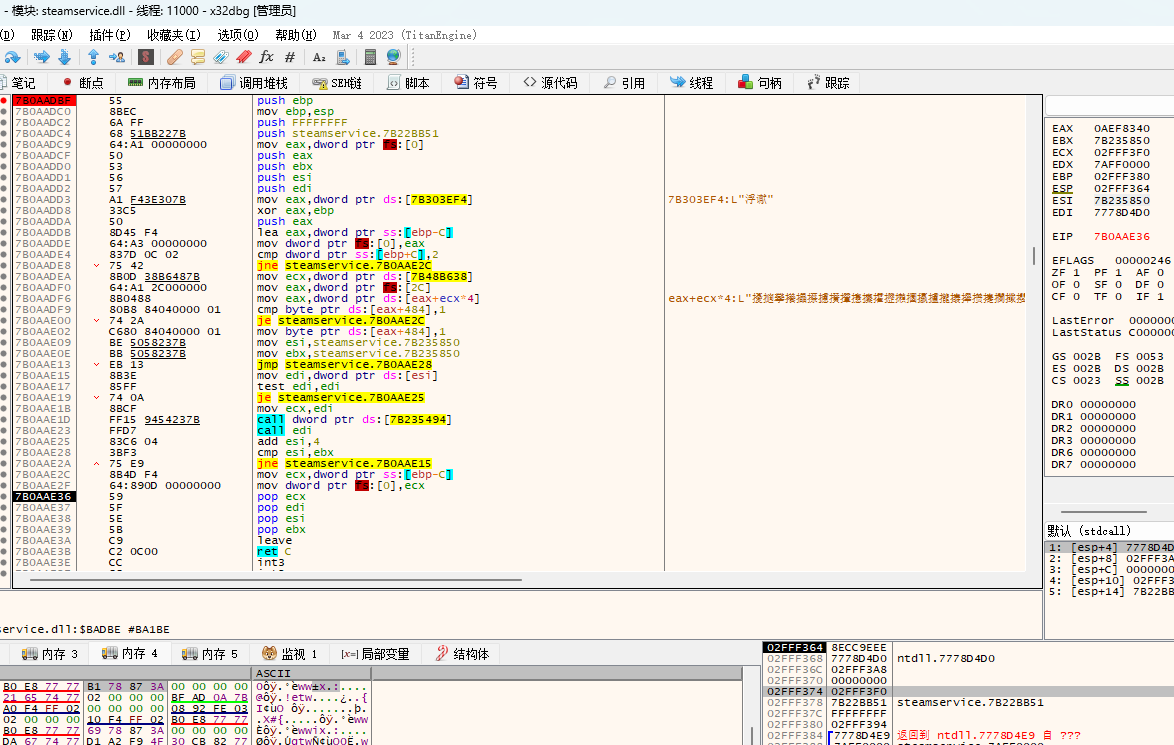The image size is (1174, 745).
Task: Click the Execute Till Return up arrow
Action: pos(94,57)
